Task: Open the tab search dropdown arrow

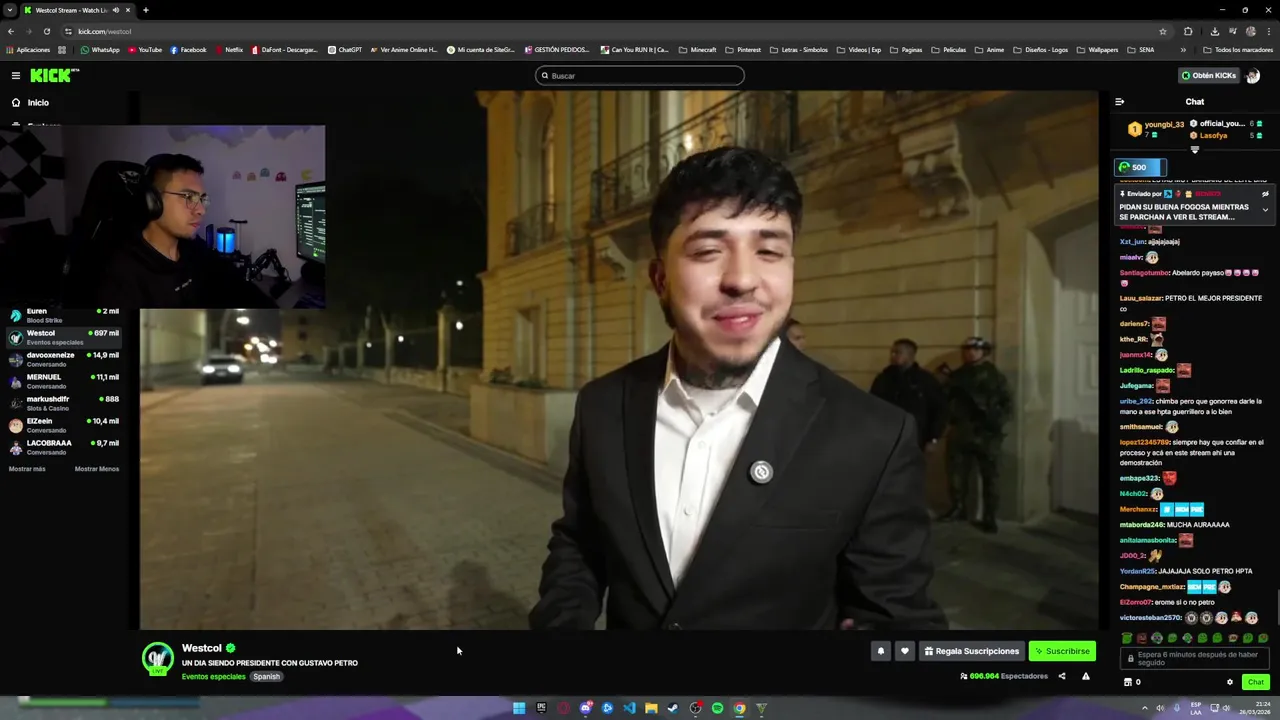Action: (9, 10)
